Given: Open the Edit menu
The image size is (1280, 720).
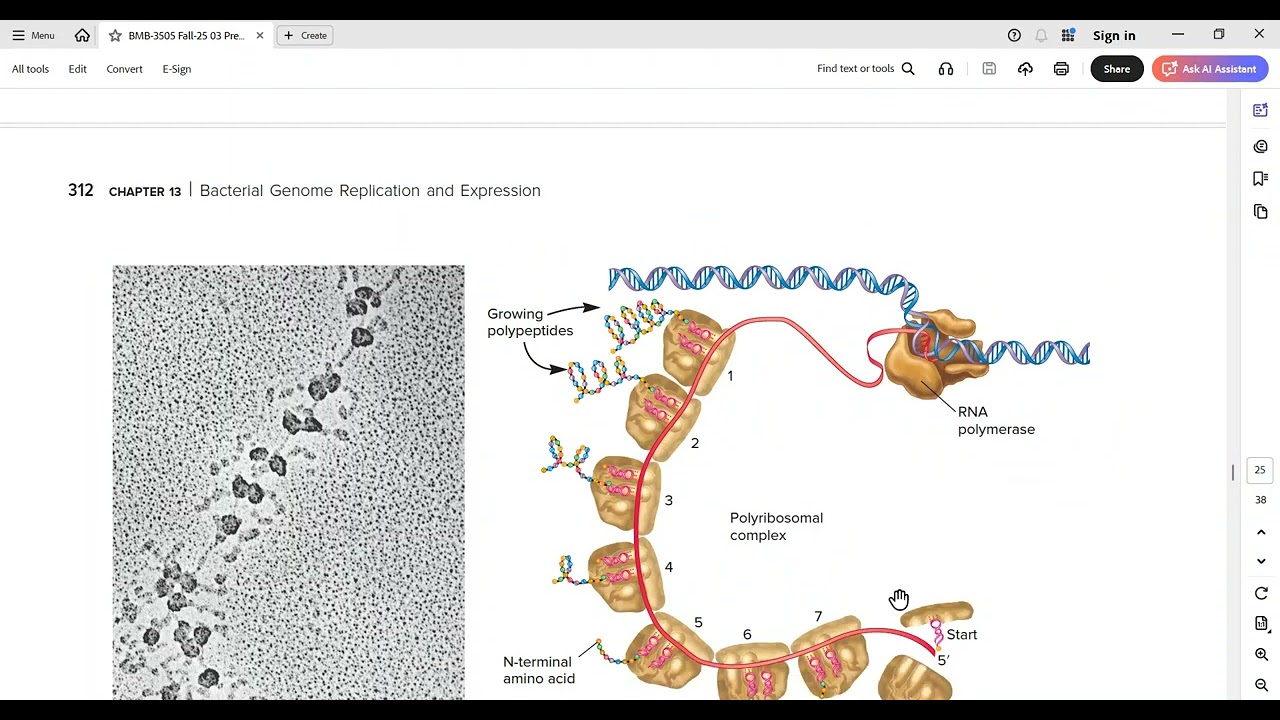Looking at the screenshot, I should coord(77,69).
